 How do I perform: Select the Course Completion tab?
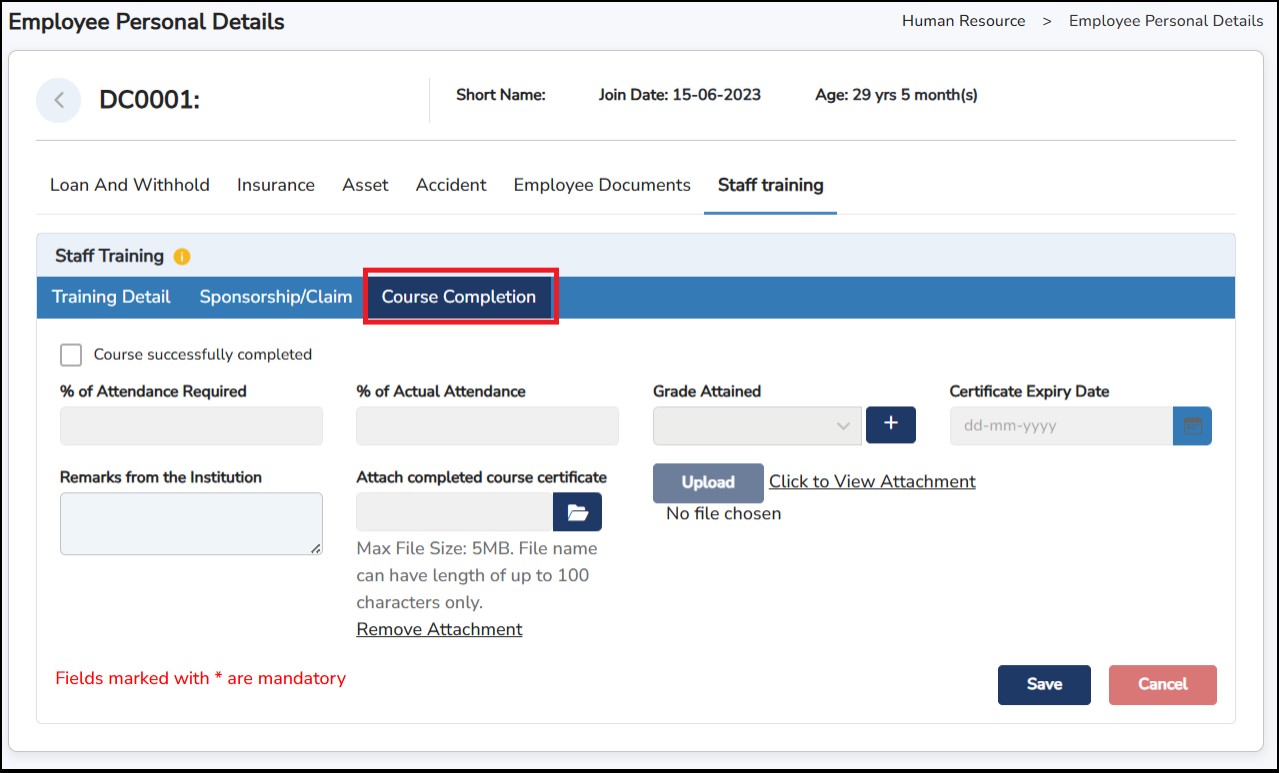click(459, 297)
